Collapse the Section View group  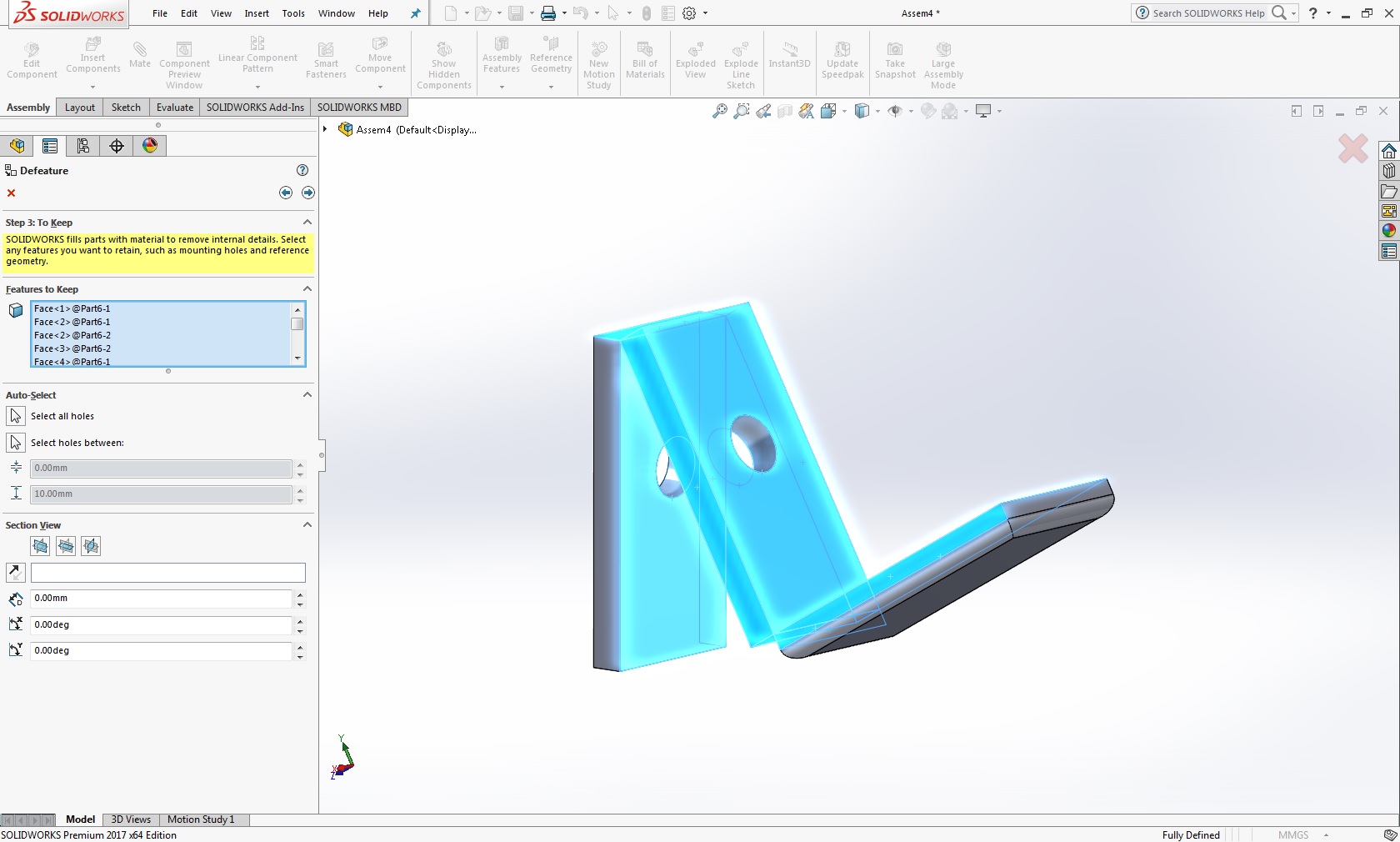(307, 525)
